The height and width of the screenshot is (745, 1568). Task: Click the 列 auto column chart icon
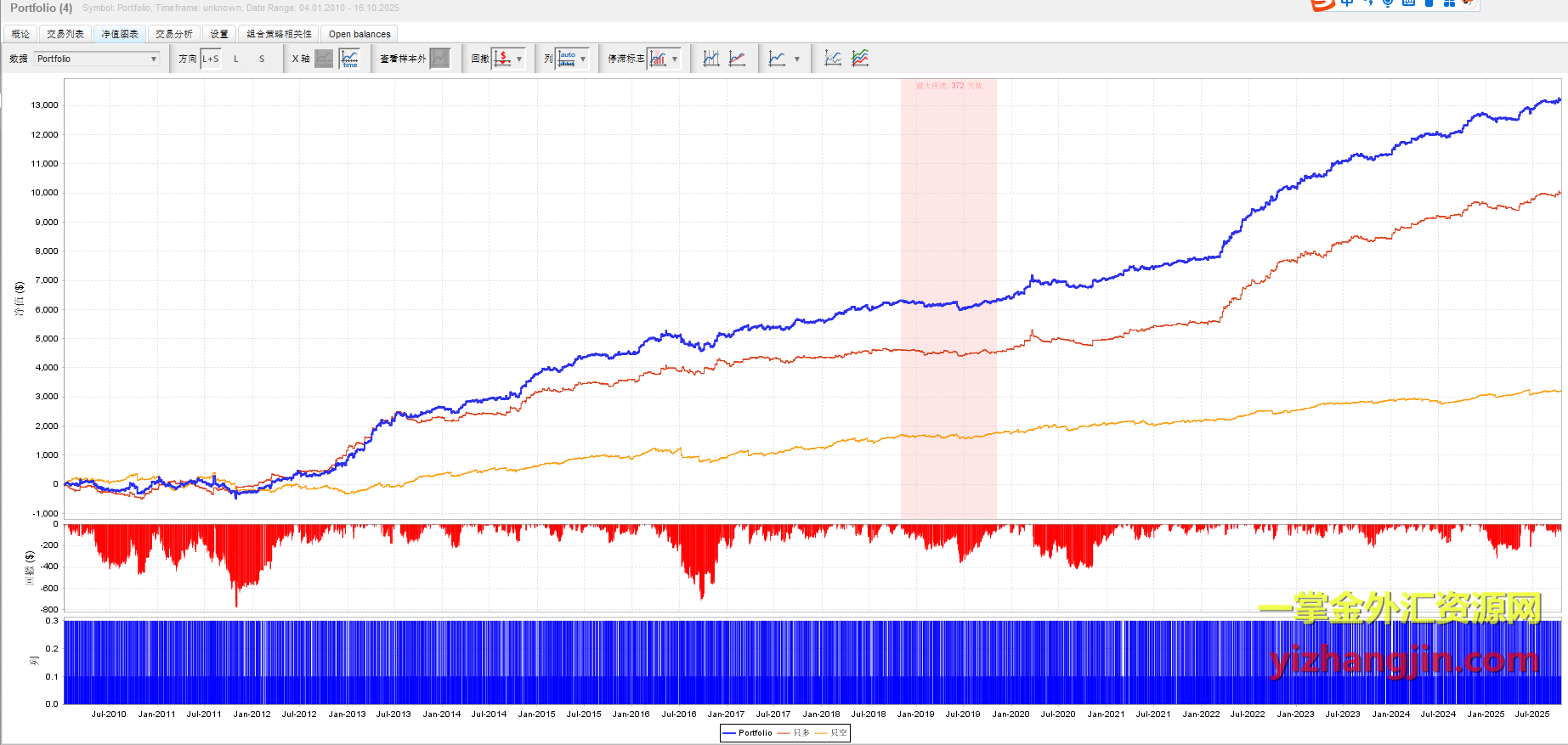[x=567, y=59]
